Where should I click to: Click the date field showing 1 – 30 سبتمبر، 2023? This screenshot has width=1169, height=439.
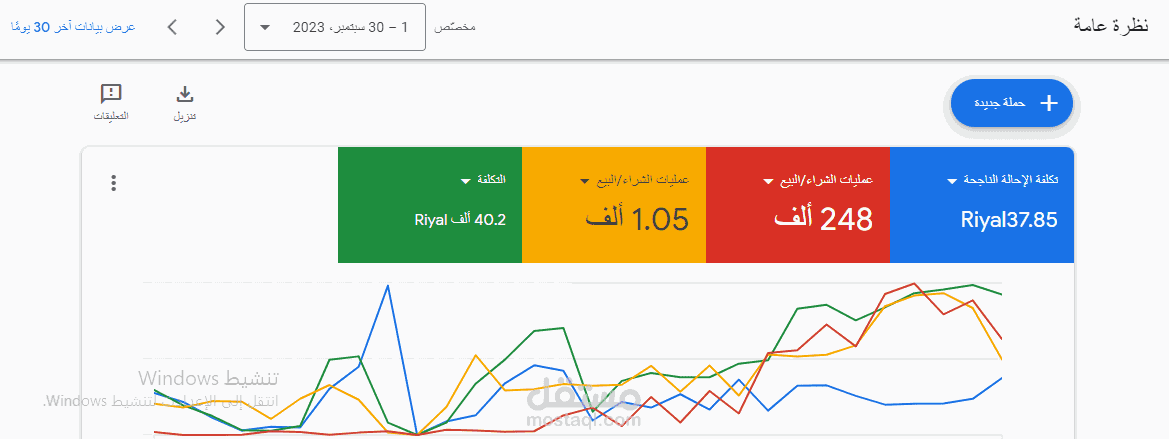coord(335,28)
